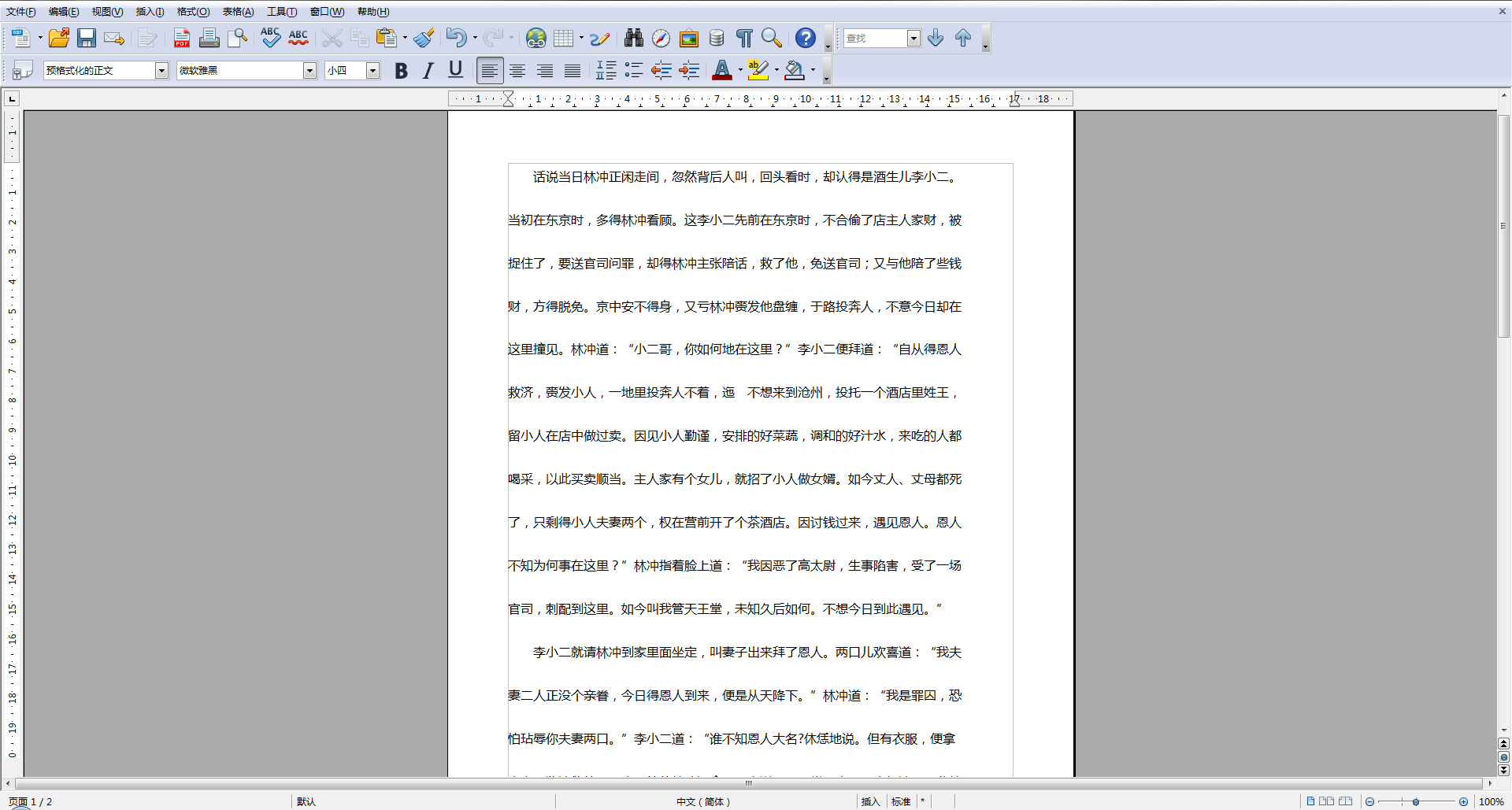Screen dimensions: 1512x810
Task: Open zoom magnifier icon
Action: 772,38
